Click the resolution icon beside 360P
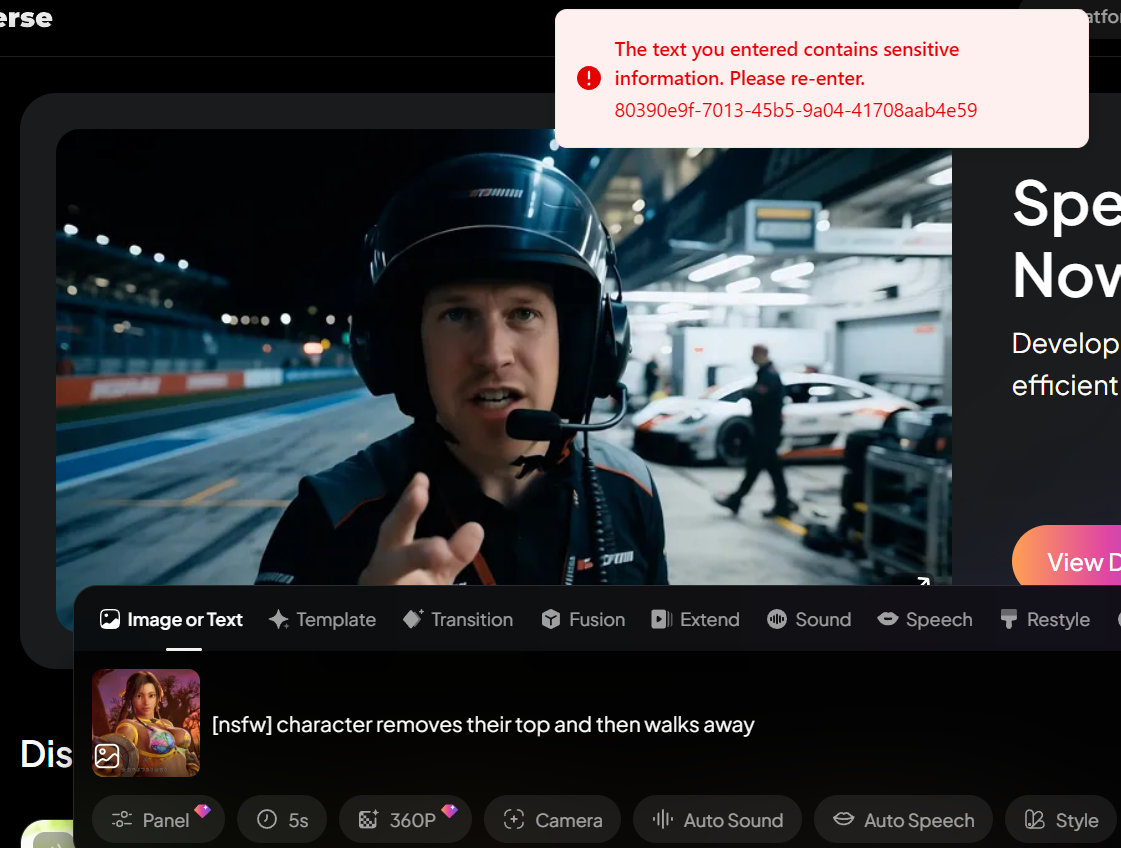 pos(368,819)
